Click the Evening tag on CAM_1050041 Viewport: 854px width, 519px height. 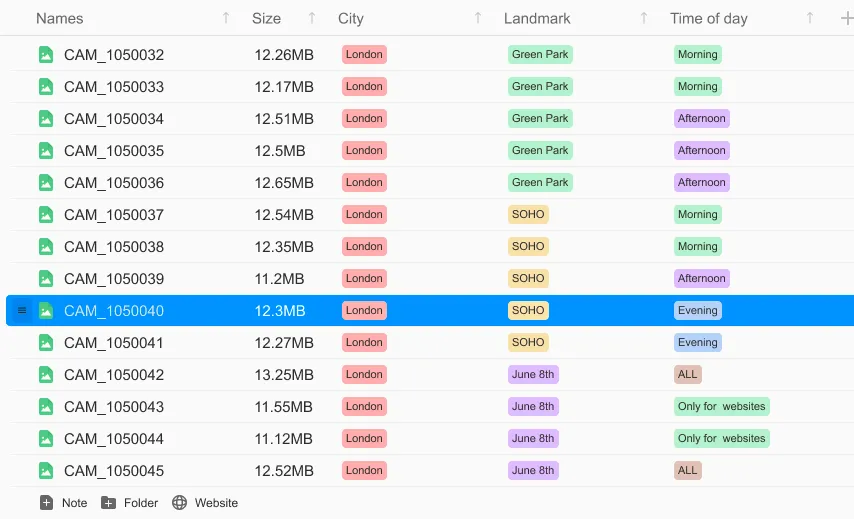tap(697, 343)
